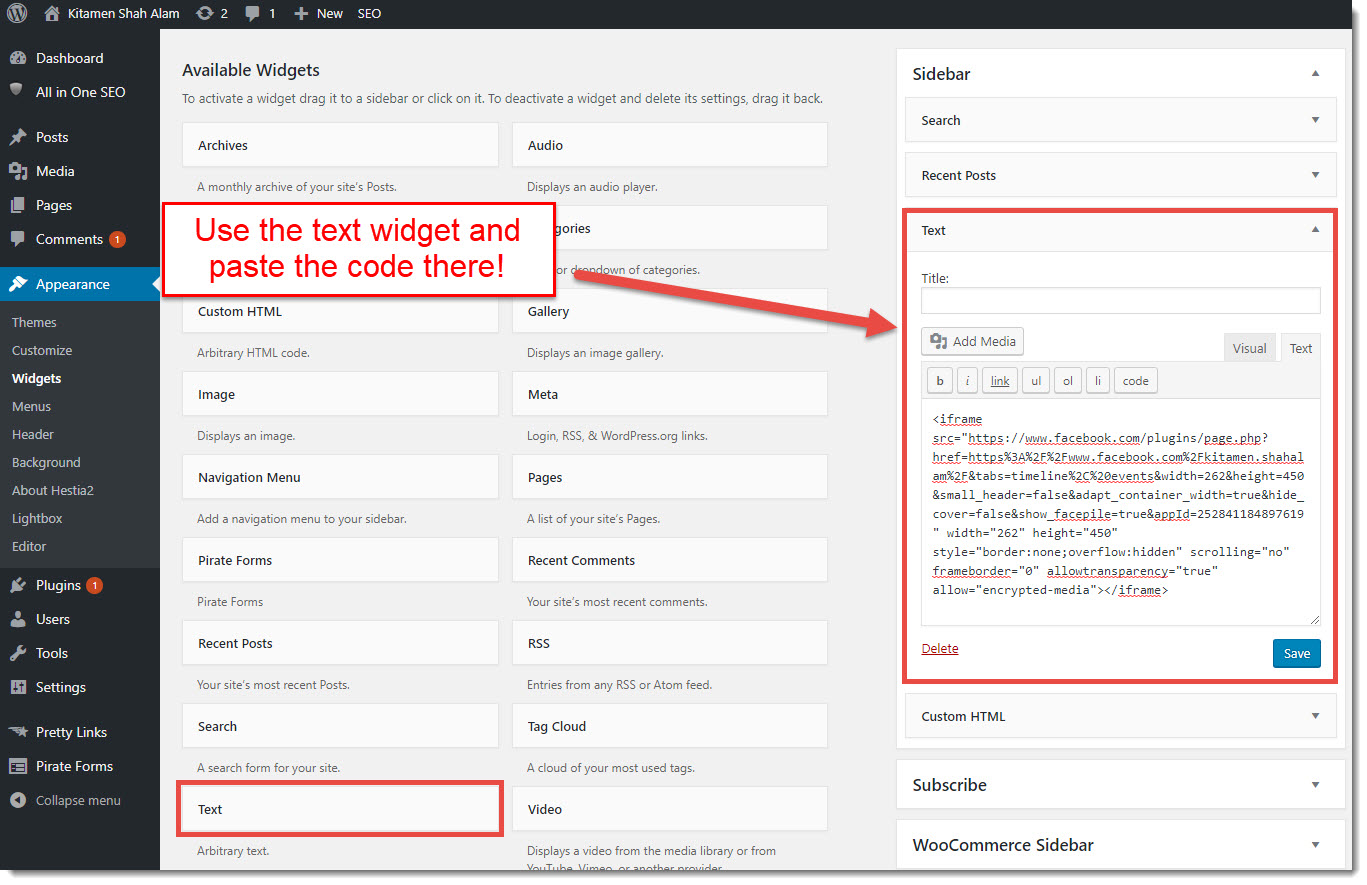
Task: Insert unordered list with ul button
Action: pyautogui.click(x=1036, y=380)
